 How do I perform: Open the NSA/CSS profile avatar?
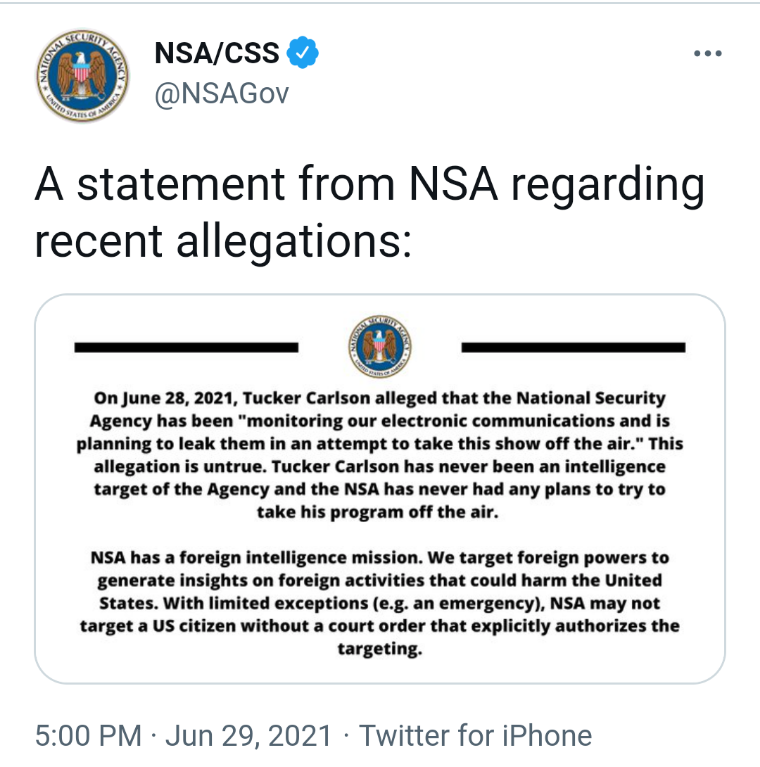coord(82,75)
